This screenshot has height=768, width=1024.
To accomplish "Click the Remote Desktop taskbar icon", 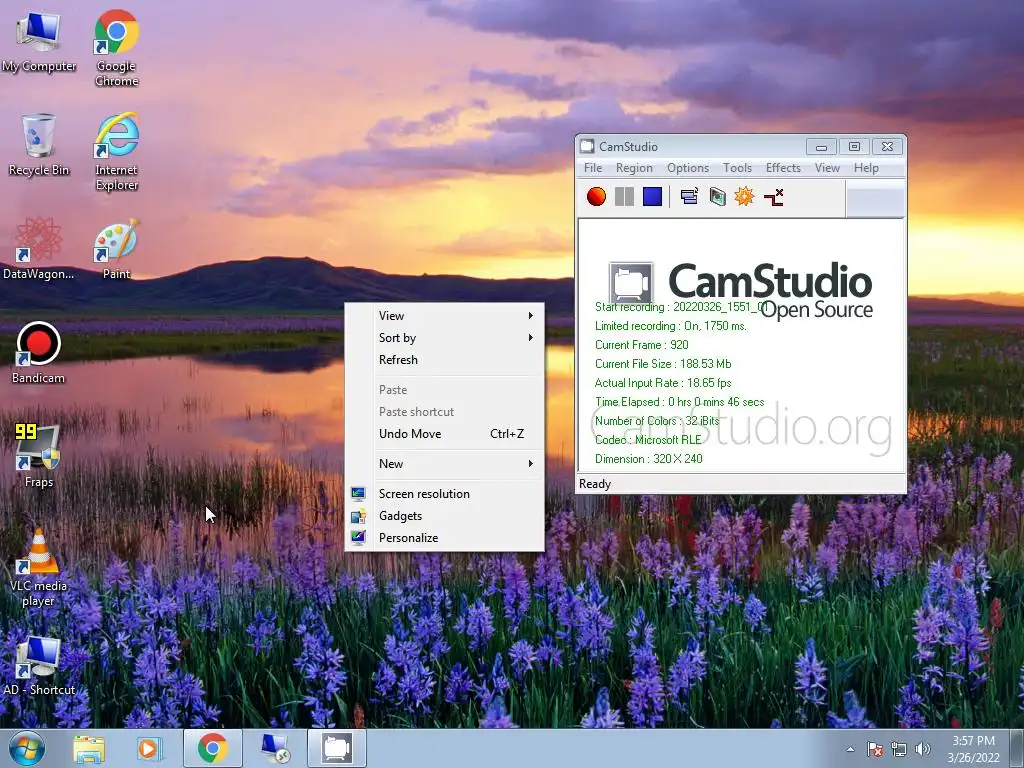I will (x=275, y=748).
